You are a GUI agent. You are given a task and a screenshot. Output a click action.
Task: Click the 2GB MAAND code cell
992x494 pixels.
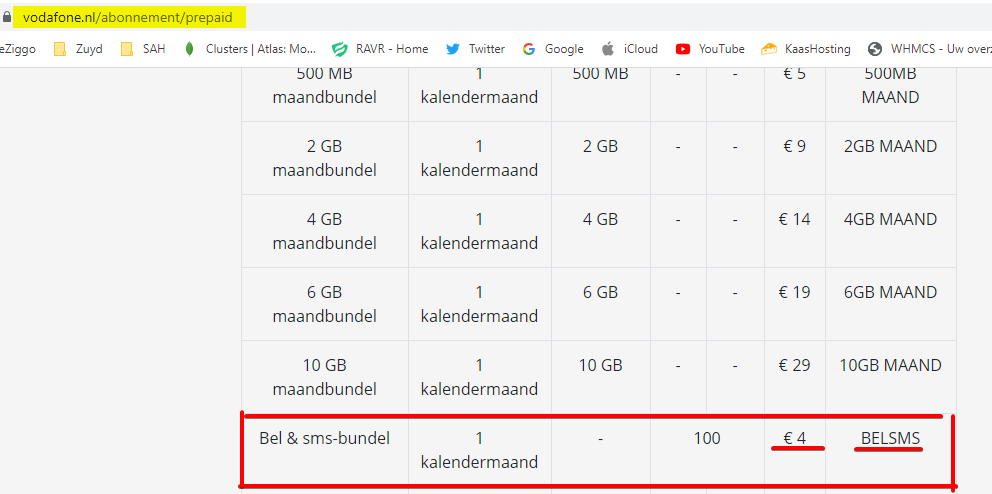pyautogui.click(x=890, y=146)
